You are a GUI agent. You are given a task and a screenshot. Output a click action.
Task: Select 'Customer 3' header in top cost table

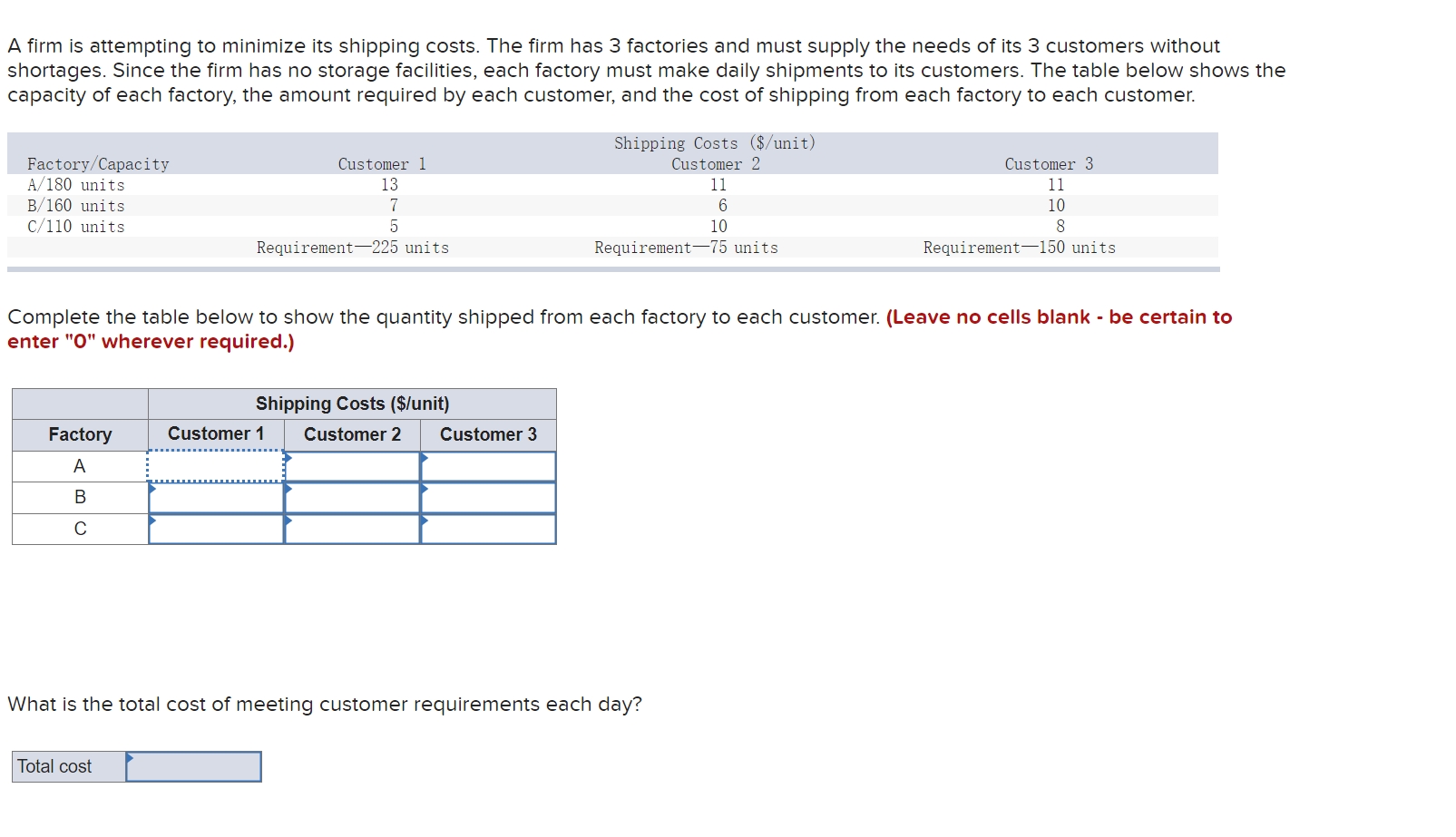pyautogui.click(x=1049, y=164)
